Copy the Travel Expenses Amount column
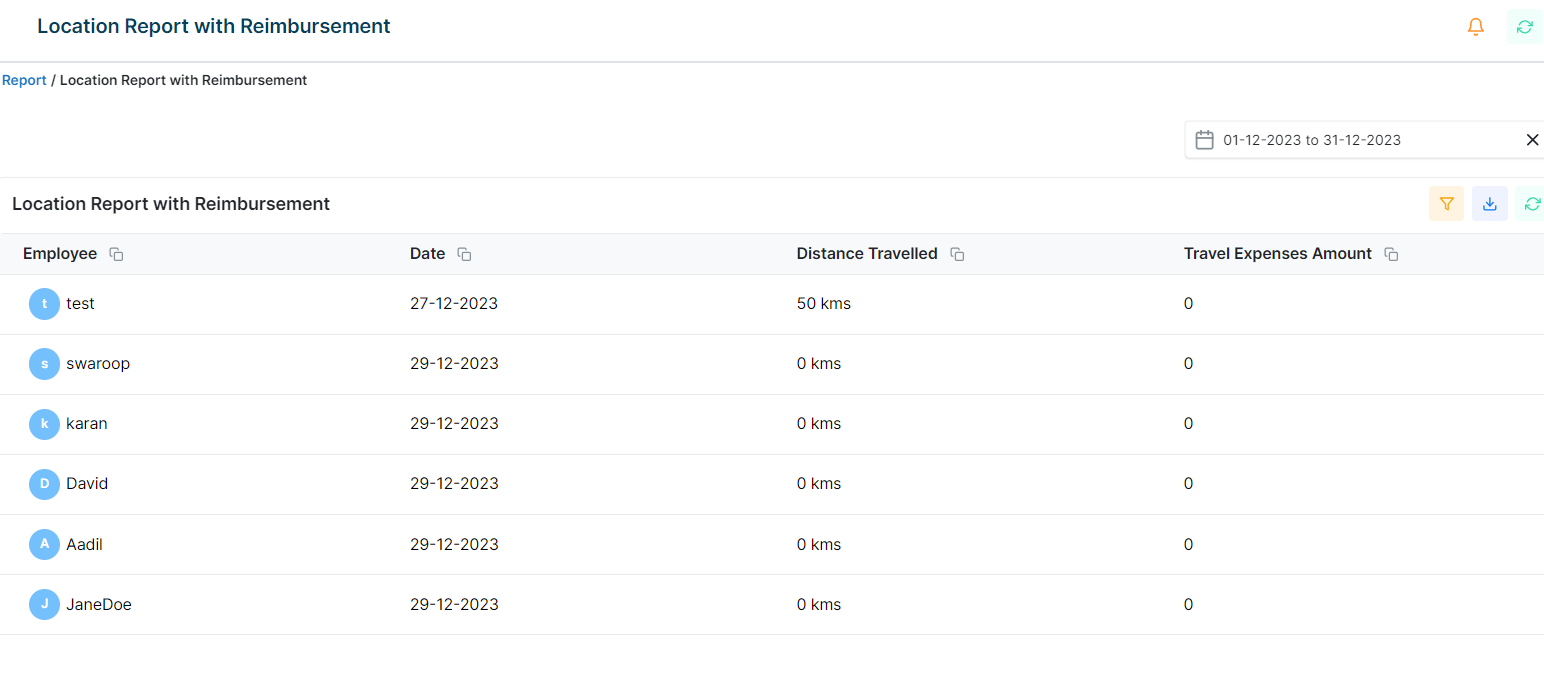This screenshot has width=1544, height=683. coord(1391,255)
